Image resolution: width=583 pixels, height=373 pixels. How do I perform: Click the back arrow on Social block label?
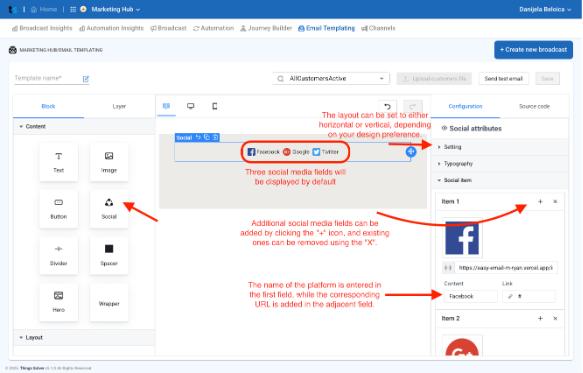[x=198, y=137]
